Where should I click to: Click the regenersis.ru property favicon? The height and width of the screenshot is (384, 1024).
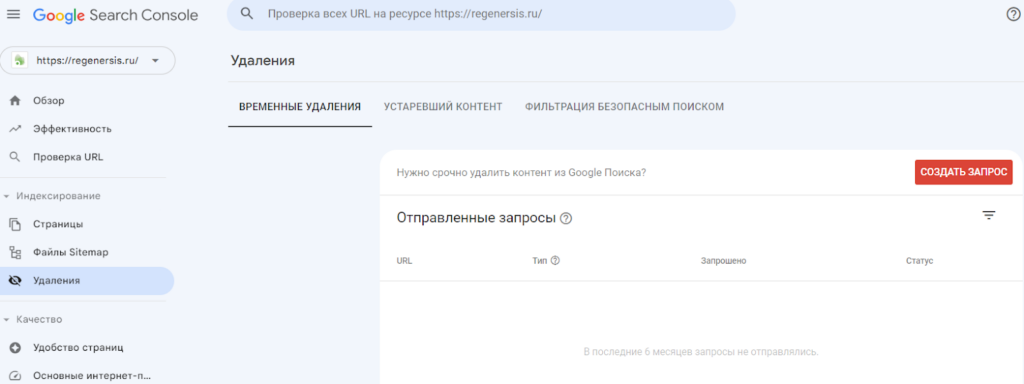[x=20, y=61]
